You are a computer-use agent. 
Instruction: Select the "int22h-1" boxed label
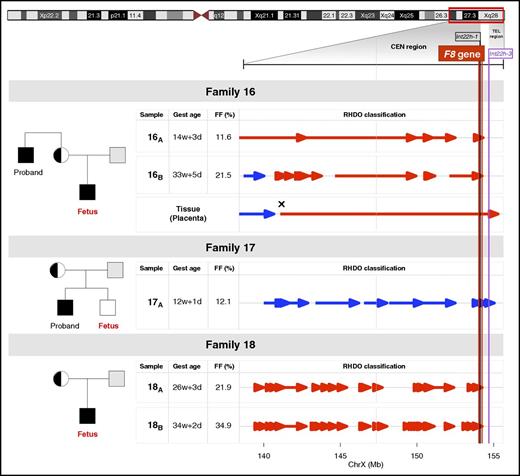coord(468,37)
